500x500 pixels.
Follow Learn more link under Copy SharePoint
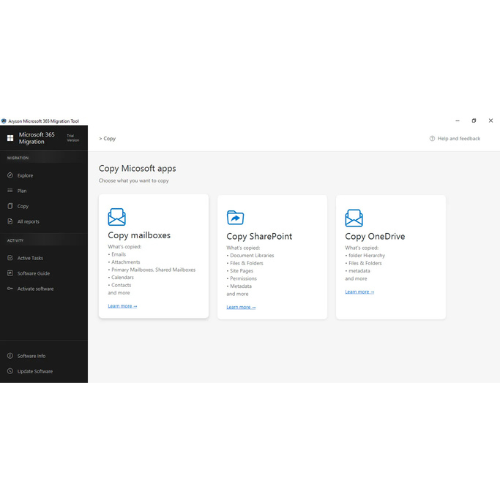(x=241, y=307)
